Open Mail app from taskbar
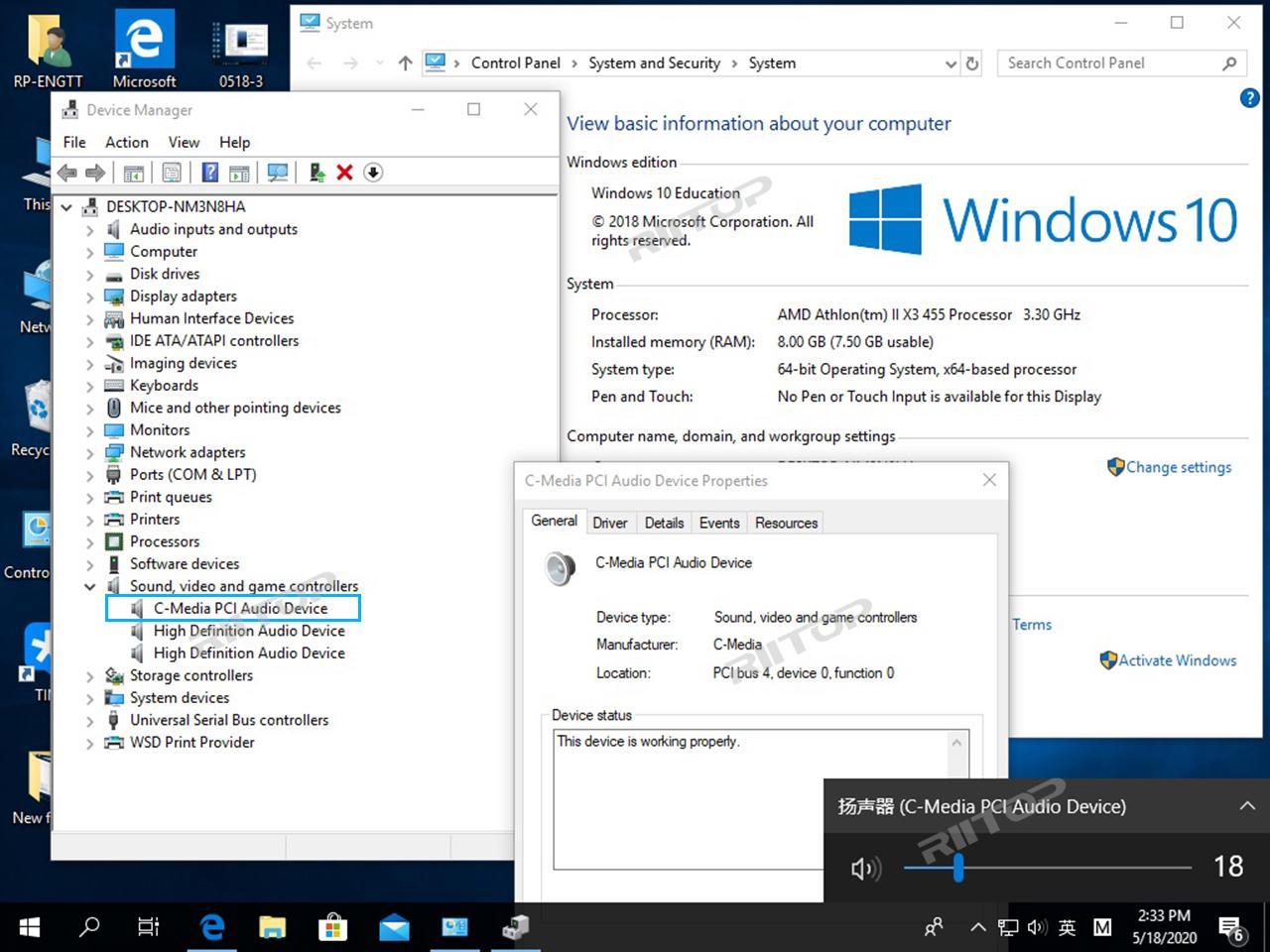The image size is (1270, 952). tap(394, 927)
